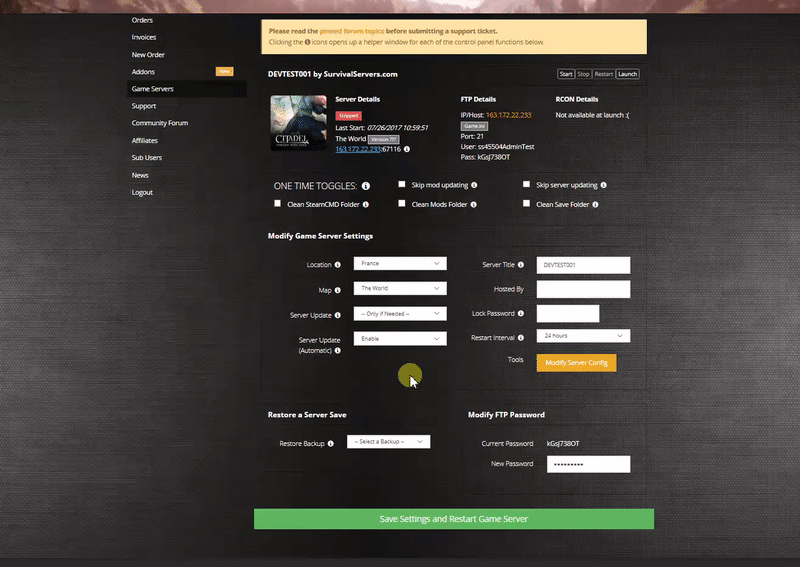
Task: Click the Server Update info icon
Action: [x=337, y=315]
